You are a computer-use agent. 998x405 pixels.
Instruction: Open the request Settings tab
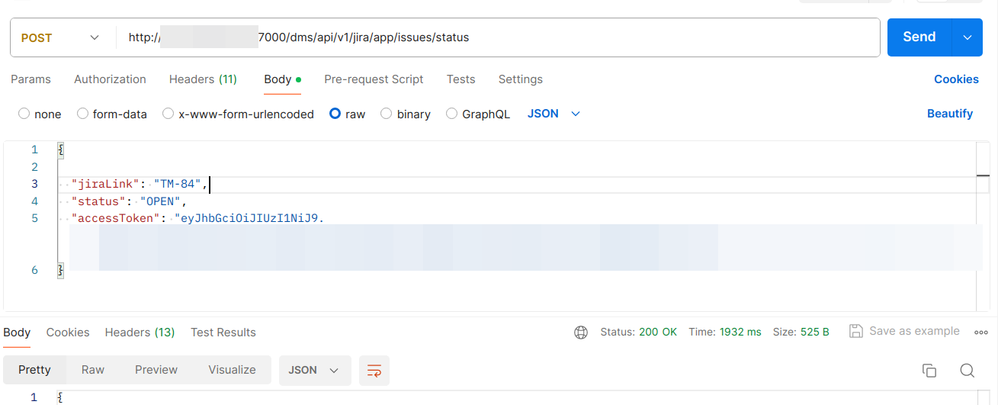[520, 80]
